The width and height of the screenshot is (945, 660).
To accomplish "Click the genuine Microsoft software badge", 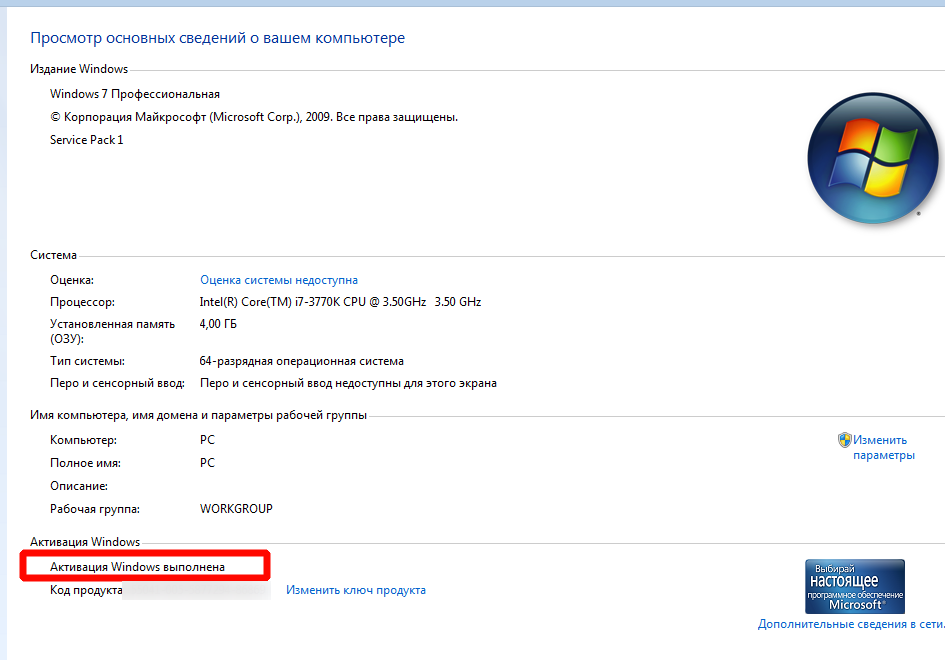I will 855,586.
